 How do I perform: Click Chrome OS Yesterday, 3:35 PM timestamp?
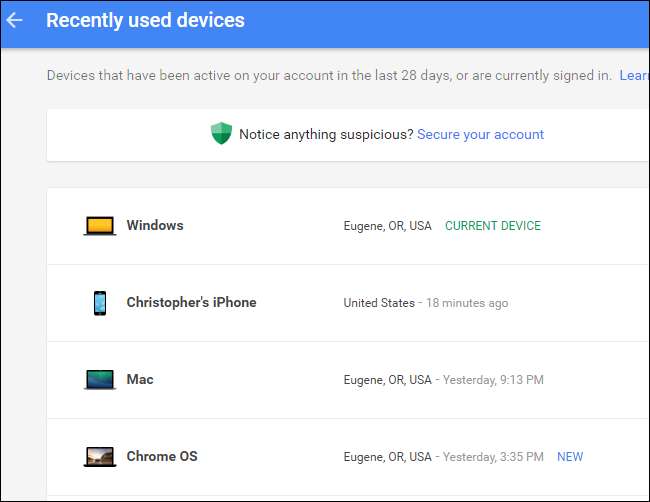tap(495, 457)
